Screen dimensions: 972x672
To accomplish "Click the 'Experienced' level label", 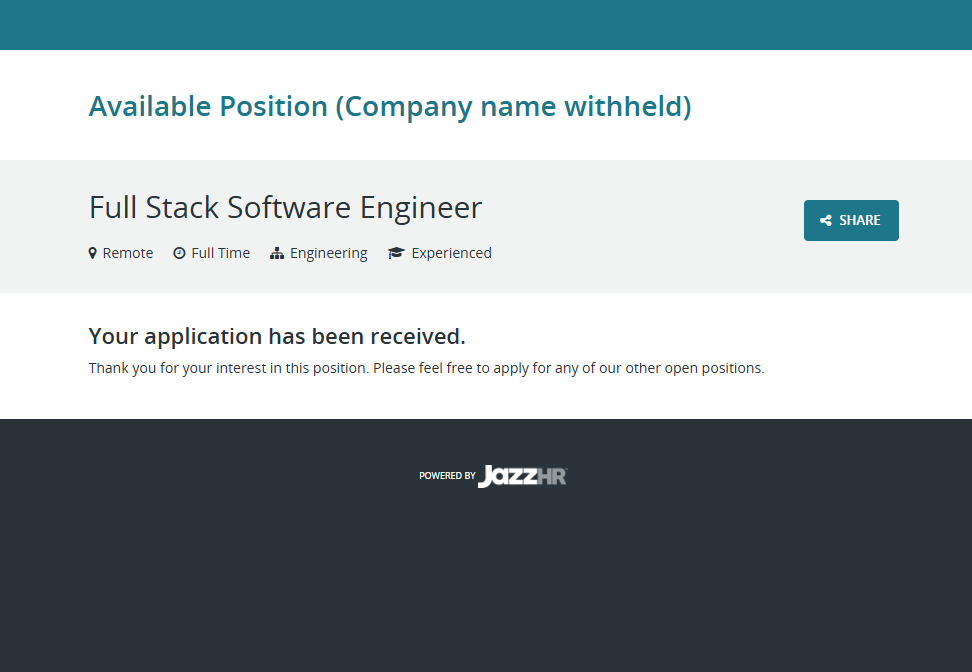I will click(451, 253).
